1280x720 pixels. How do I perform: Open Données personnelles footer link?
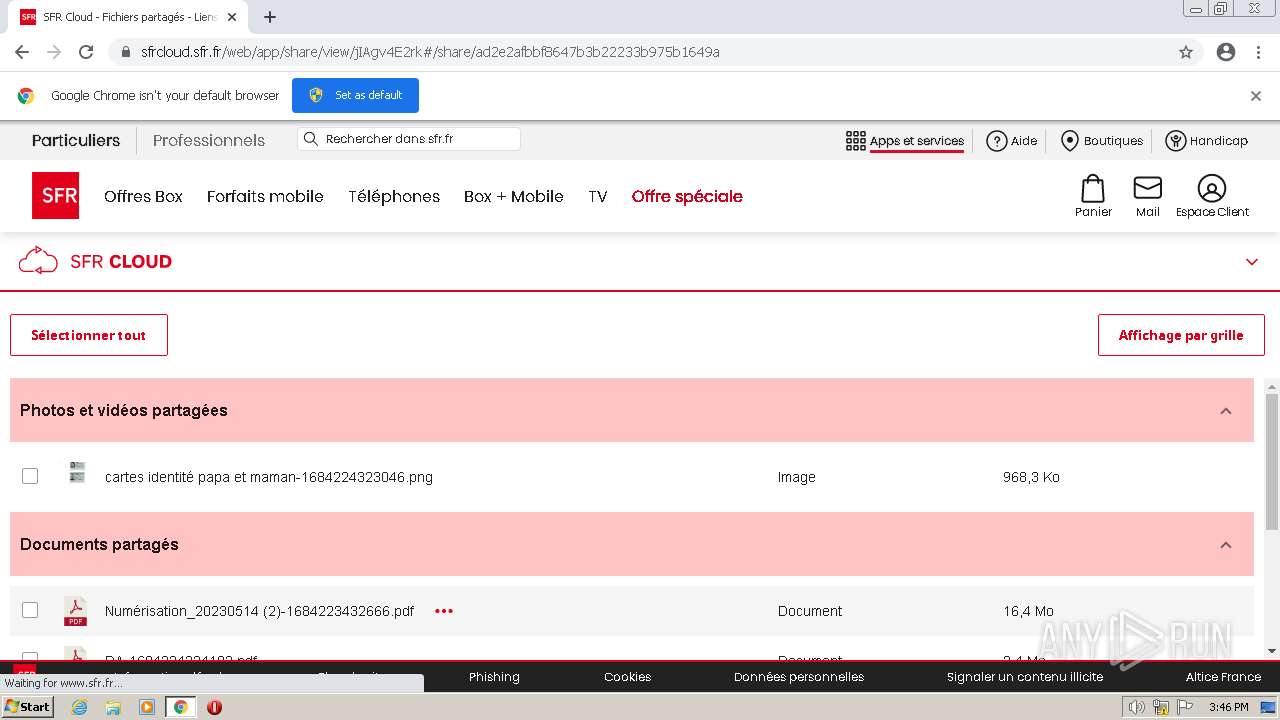pyautogui.click(x=799, y=677)
